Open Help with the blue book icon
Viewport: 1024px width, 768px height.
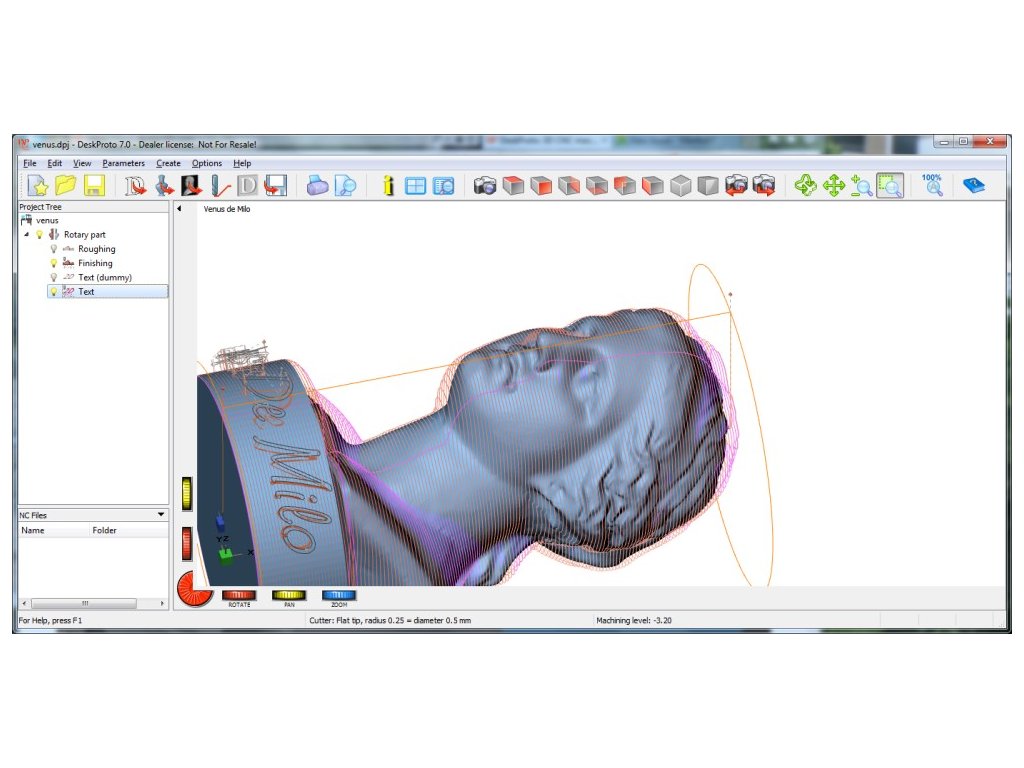(974, 186)
